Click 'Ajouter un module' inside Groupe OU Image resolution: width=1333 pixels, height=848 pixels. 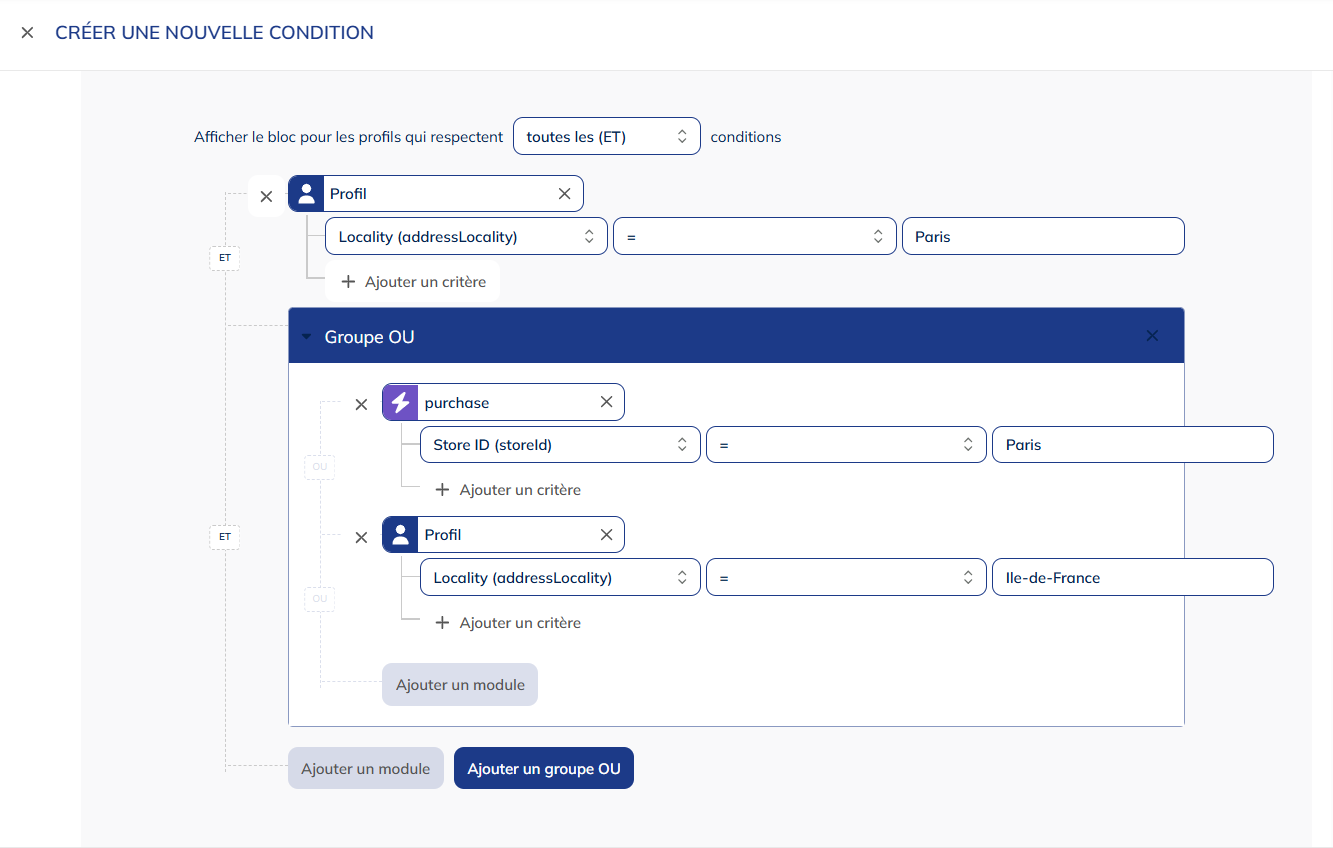[x=460, y=685]
